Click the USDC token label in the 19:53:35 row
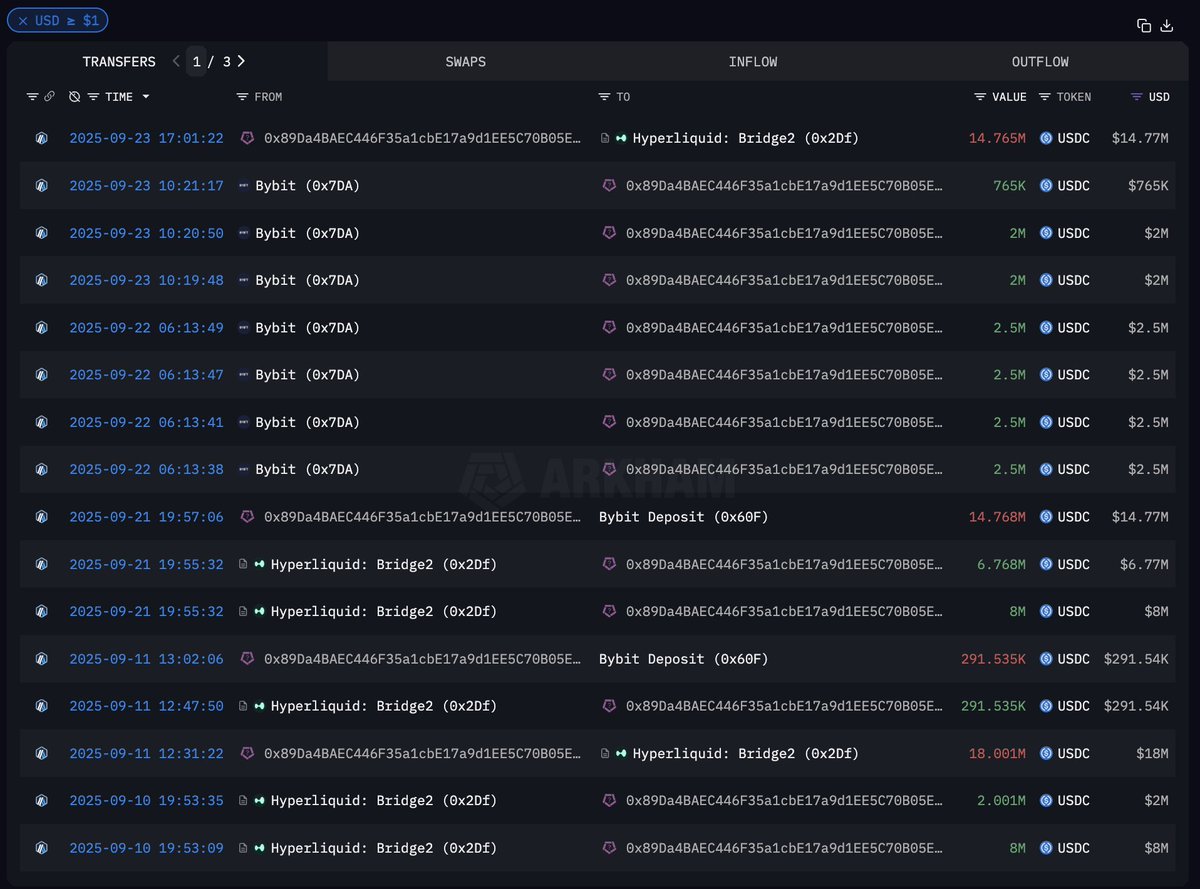This screenshot has width=1200, height=889. [x=1074, y=801]
